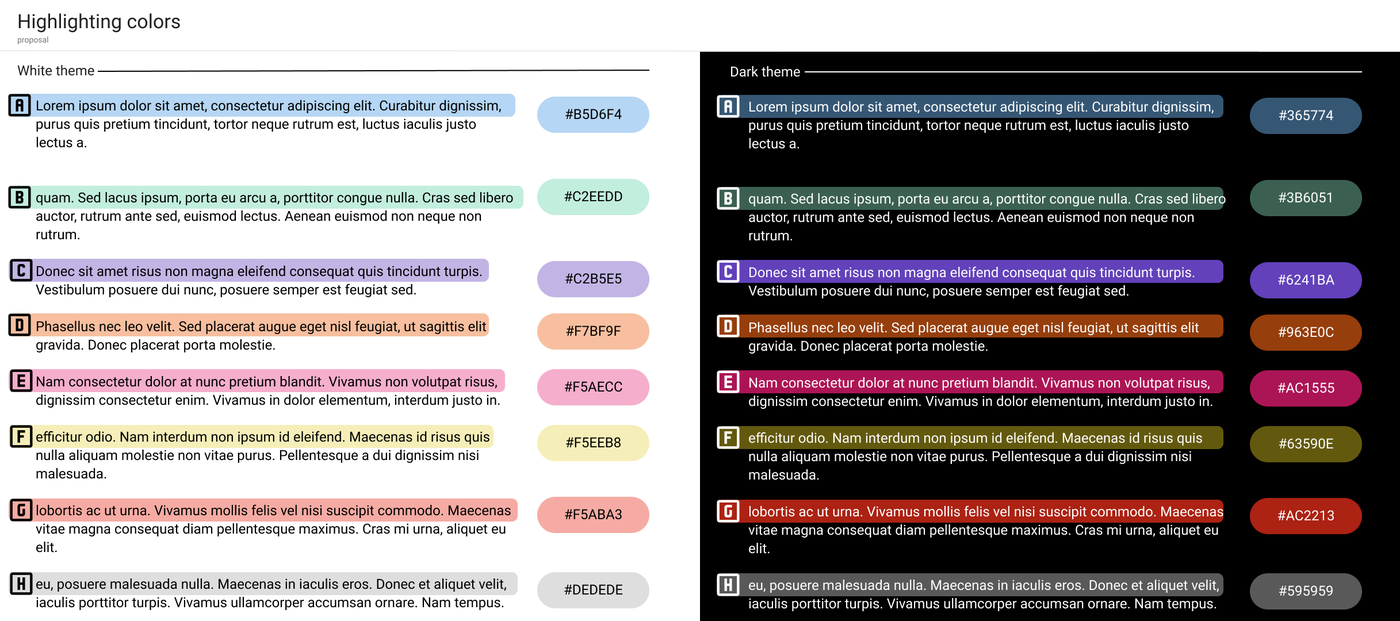Click letter H badge in Dark theme
The width and height of the screenshot is (1400, 621).
729,585
